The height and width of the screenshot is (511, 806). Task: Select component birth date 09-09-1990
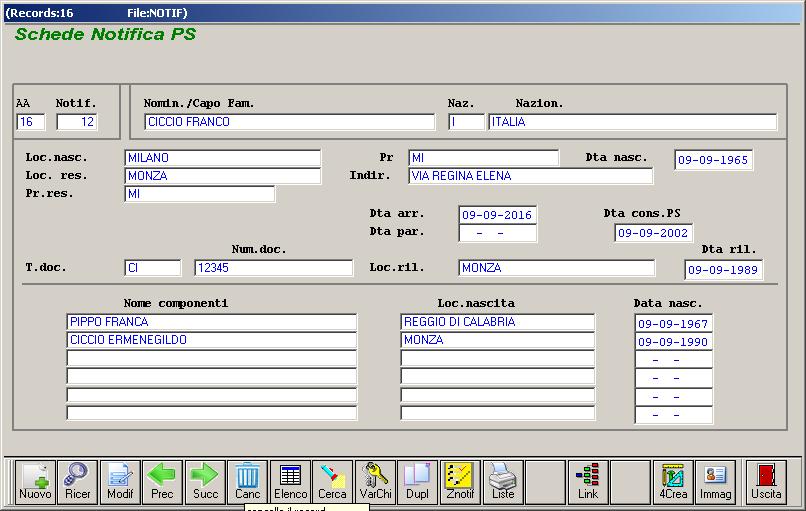pos(674,341)
